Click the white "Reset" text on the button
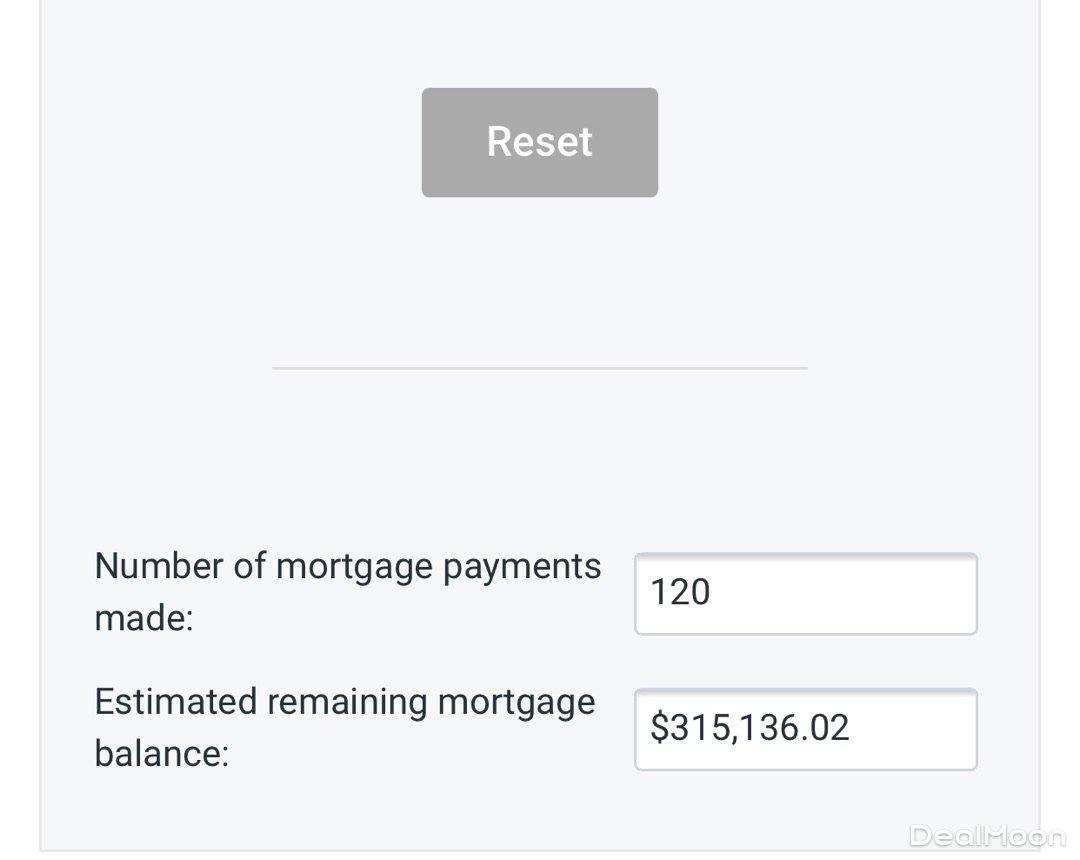This screenshot has width=1080, height=860. pos(539,142)
